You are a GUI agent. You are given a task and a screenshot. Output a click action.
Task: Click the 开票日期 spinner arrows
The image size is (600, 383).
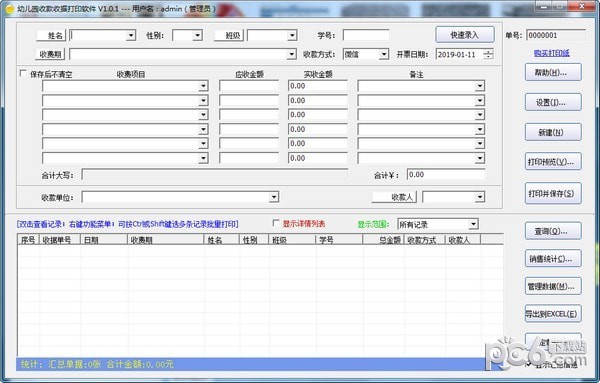[x=488, y=54]
